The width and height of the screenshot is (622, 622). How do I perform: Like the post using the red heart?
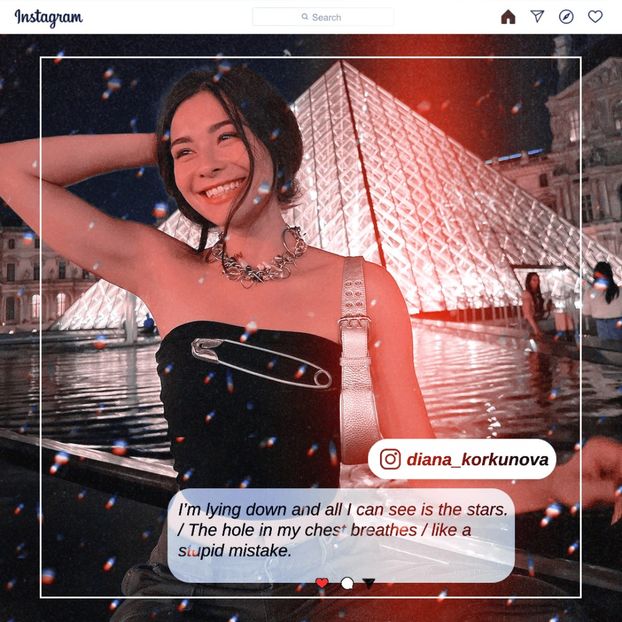322,583
